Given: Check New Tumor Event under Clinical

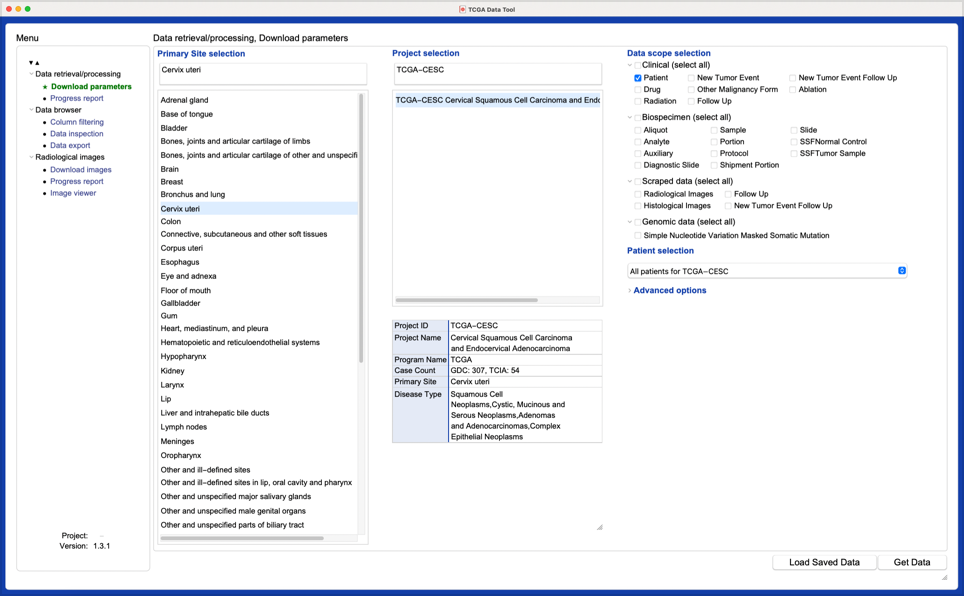Looking at the screenshot, I should (x=691, y=78).
